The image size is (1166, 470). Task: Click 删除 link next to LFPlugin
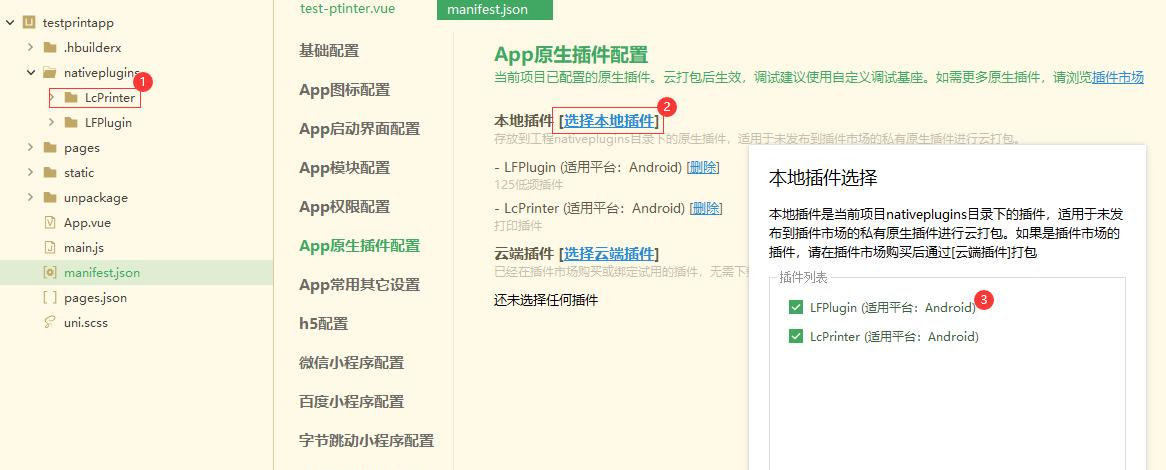tap(704, 167)
